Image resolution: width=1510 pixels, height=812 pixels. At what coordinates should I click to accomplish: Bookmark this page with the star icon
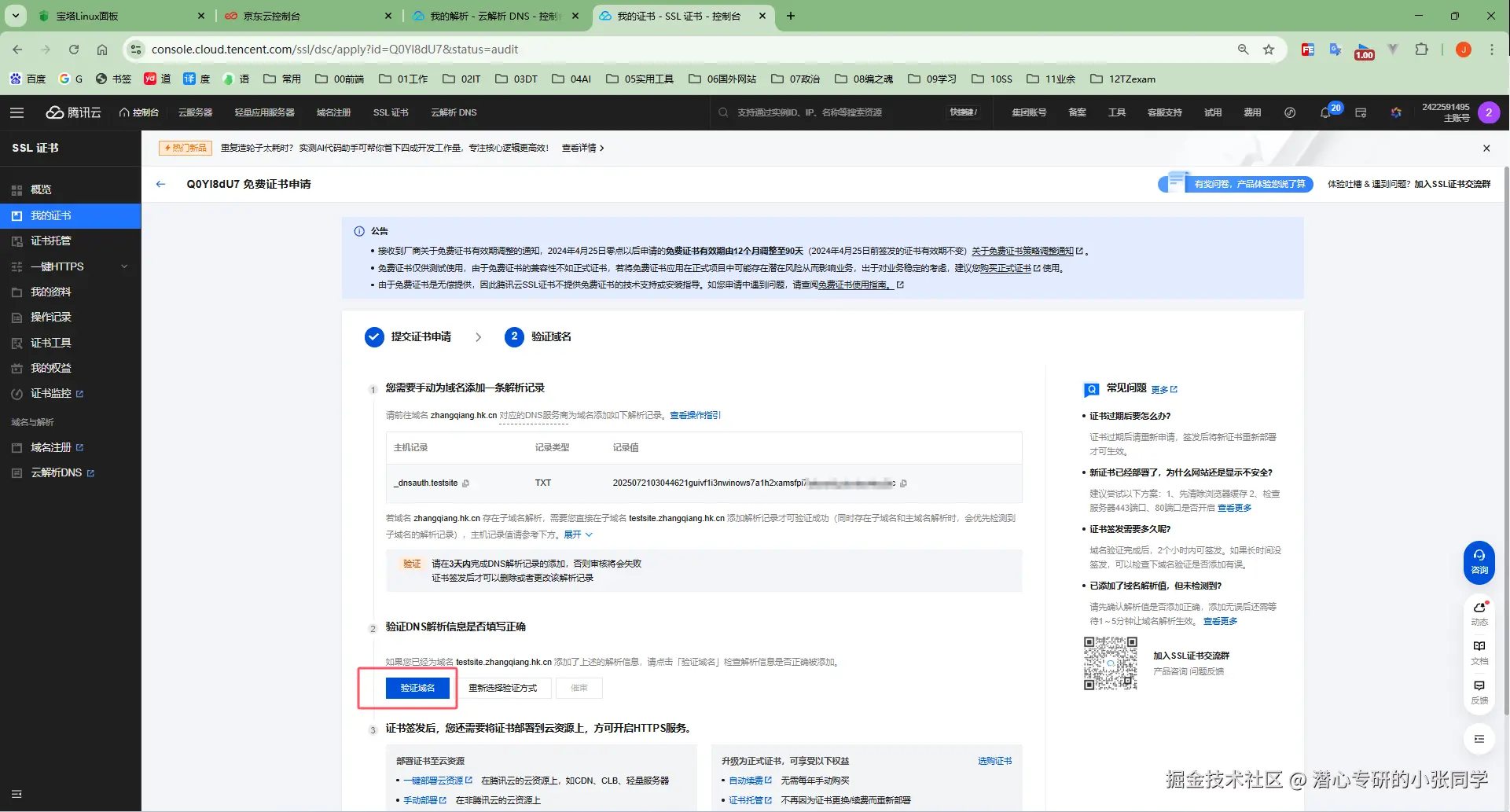(x=1269, y=50)
